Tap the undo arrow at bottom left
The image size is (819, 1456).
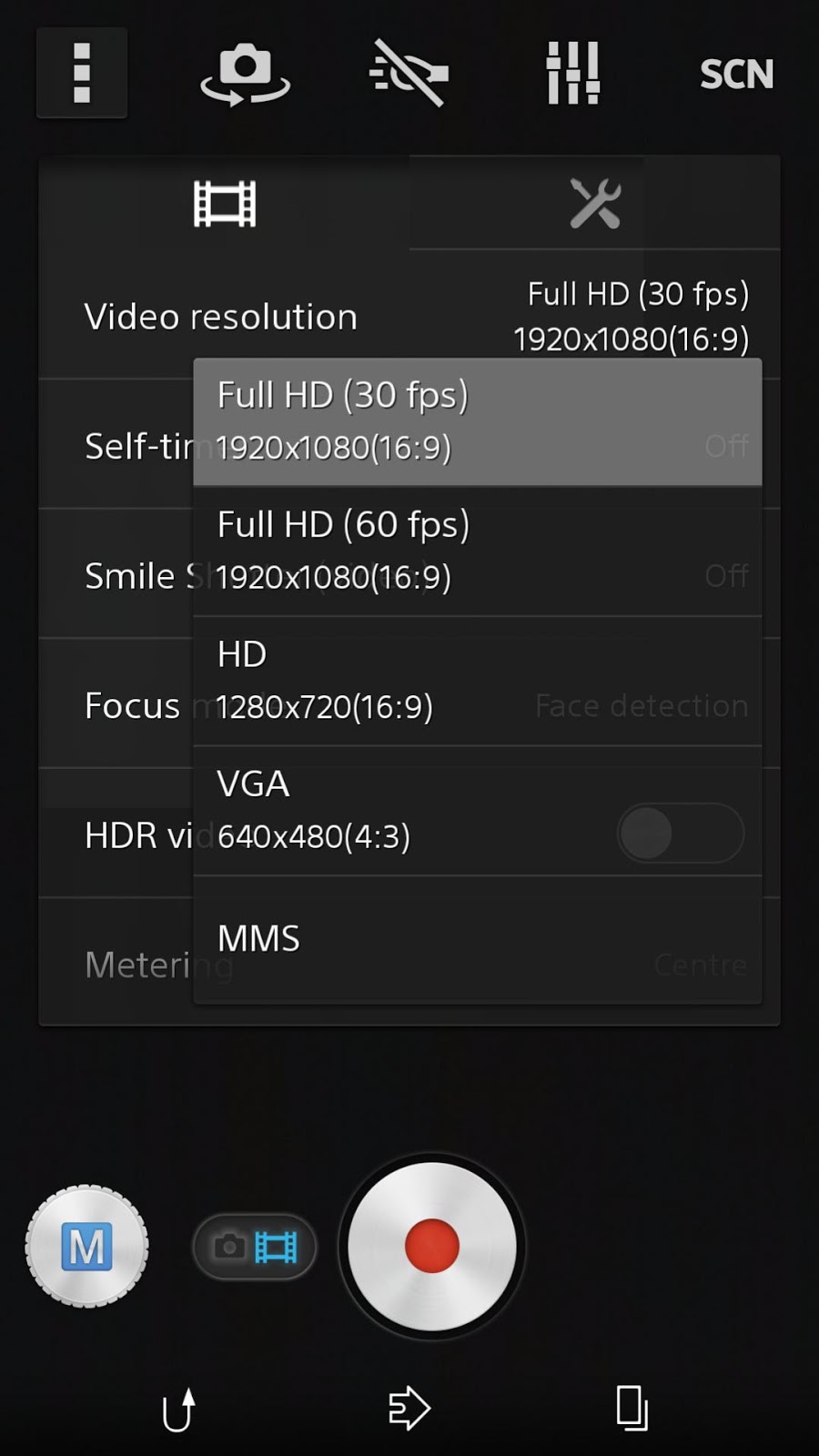coord(178,1406)
